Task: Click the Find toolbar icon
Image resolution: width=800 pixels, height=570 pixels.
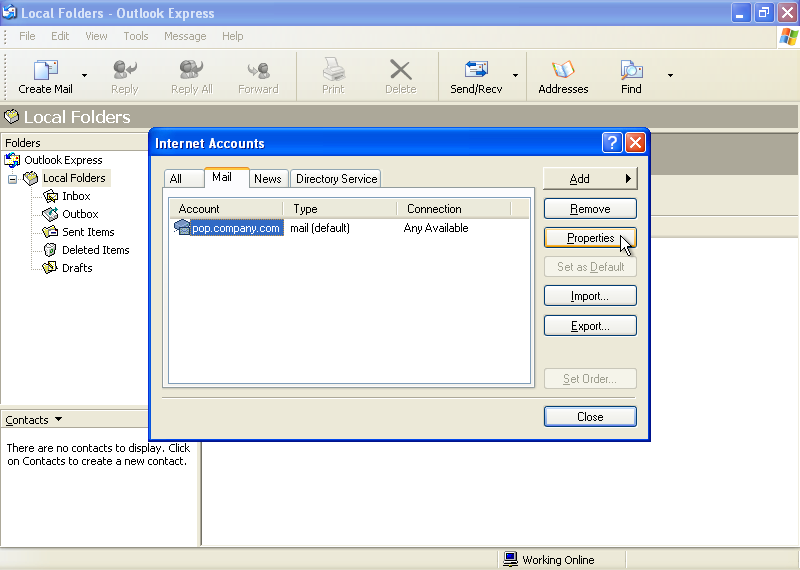Action: point(631,70)
